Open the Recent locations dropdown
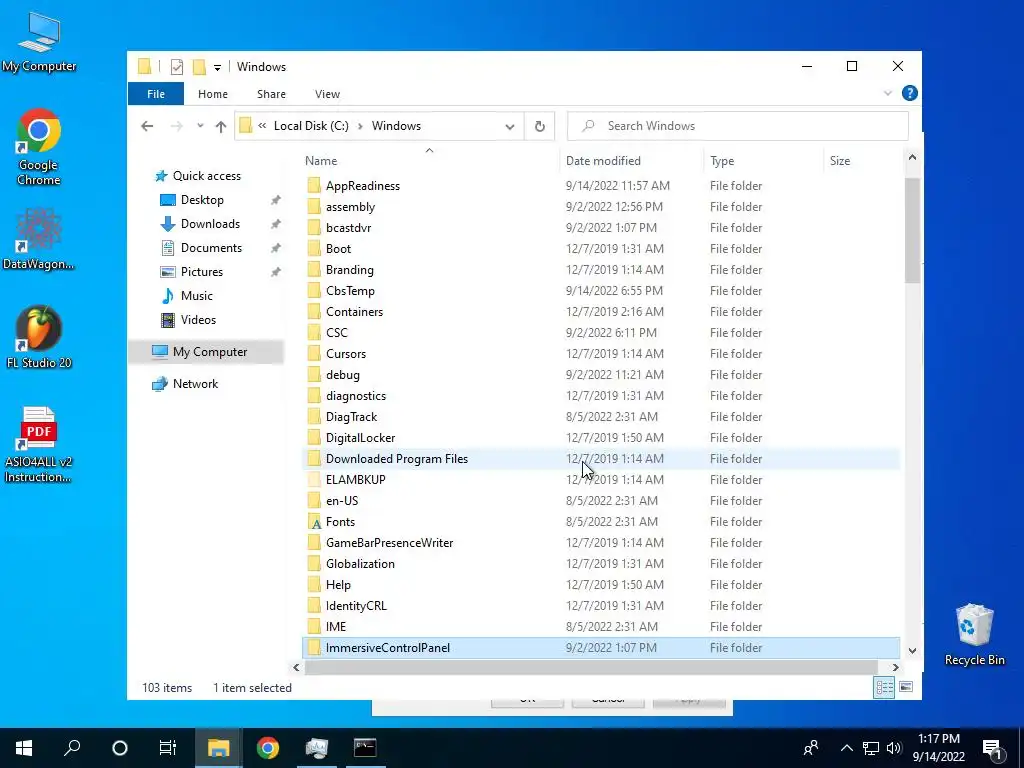This screenshot has width=1024, height=768. tap(200, 126)
